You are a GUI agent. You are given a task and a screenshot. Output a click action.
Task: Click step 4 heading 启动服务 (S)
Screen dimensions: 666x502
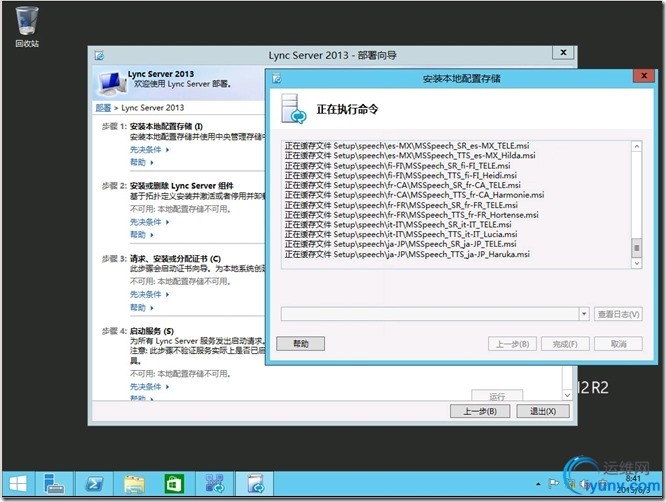tap(152, 331)
